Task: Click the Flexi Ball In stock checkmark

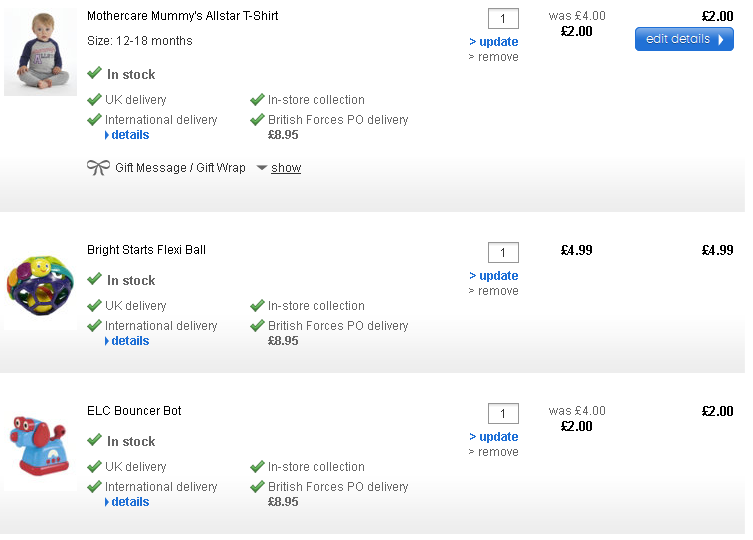Action: [x=94, y=280]
